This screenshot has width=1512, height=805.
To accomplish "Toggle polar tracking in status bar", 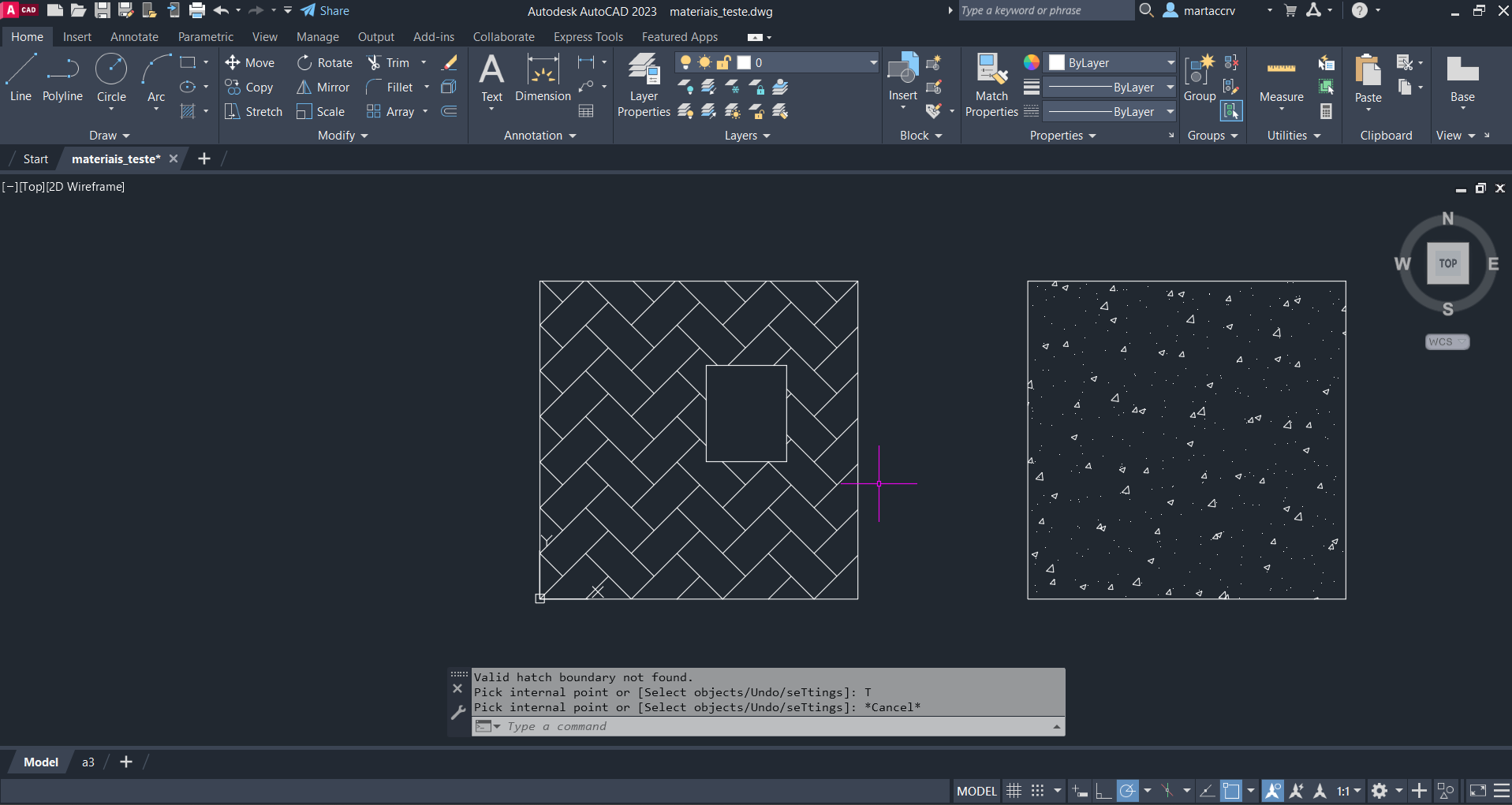I will pos(1128,791).
